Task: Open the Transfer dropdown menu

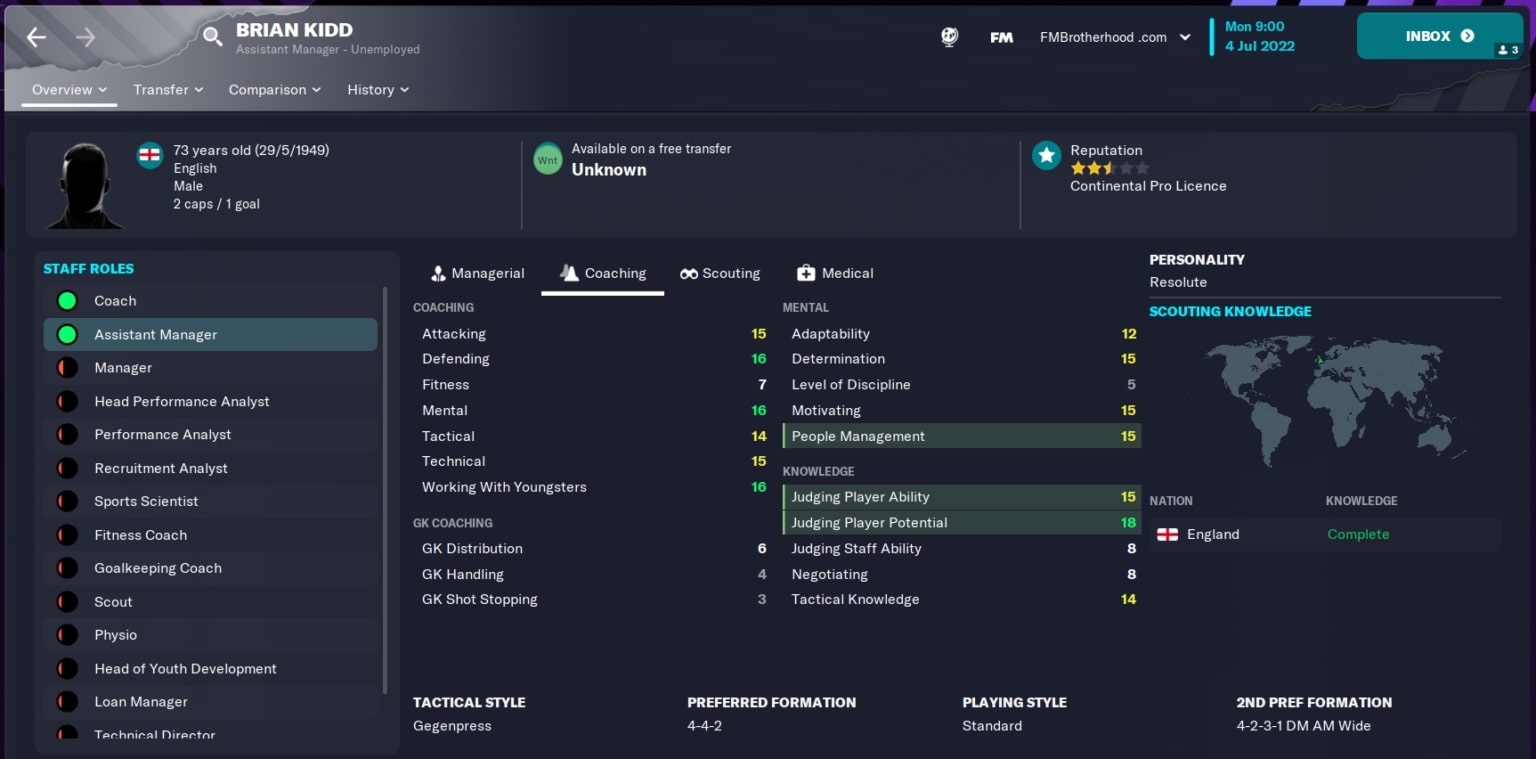Action: pos(168,90)
